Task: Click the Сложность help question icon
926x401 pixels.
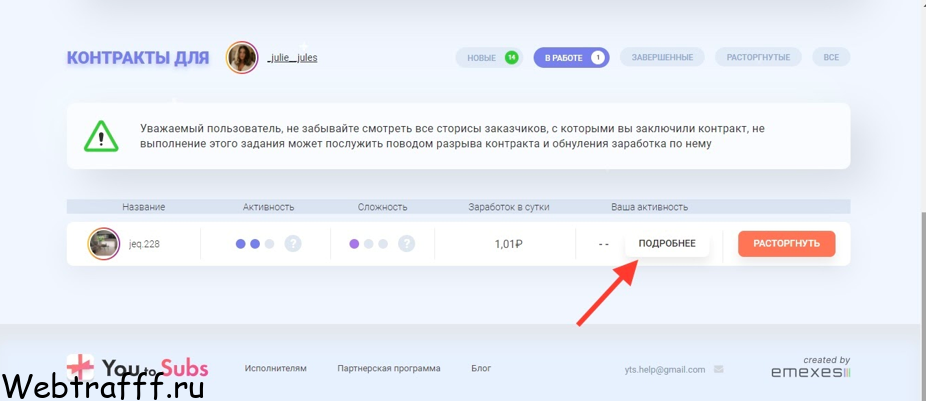Action: coord(406,243)
